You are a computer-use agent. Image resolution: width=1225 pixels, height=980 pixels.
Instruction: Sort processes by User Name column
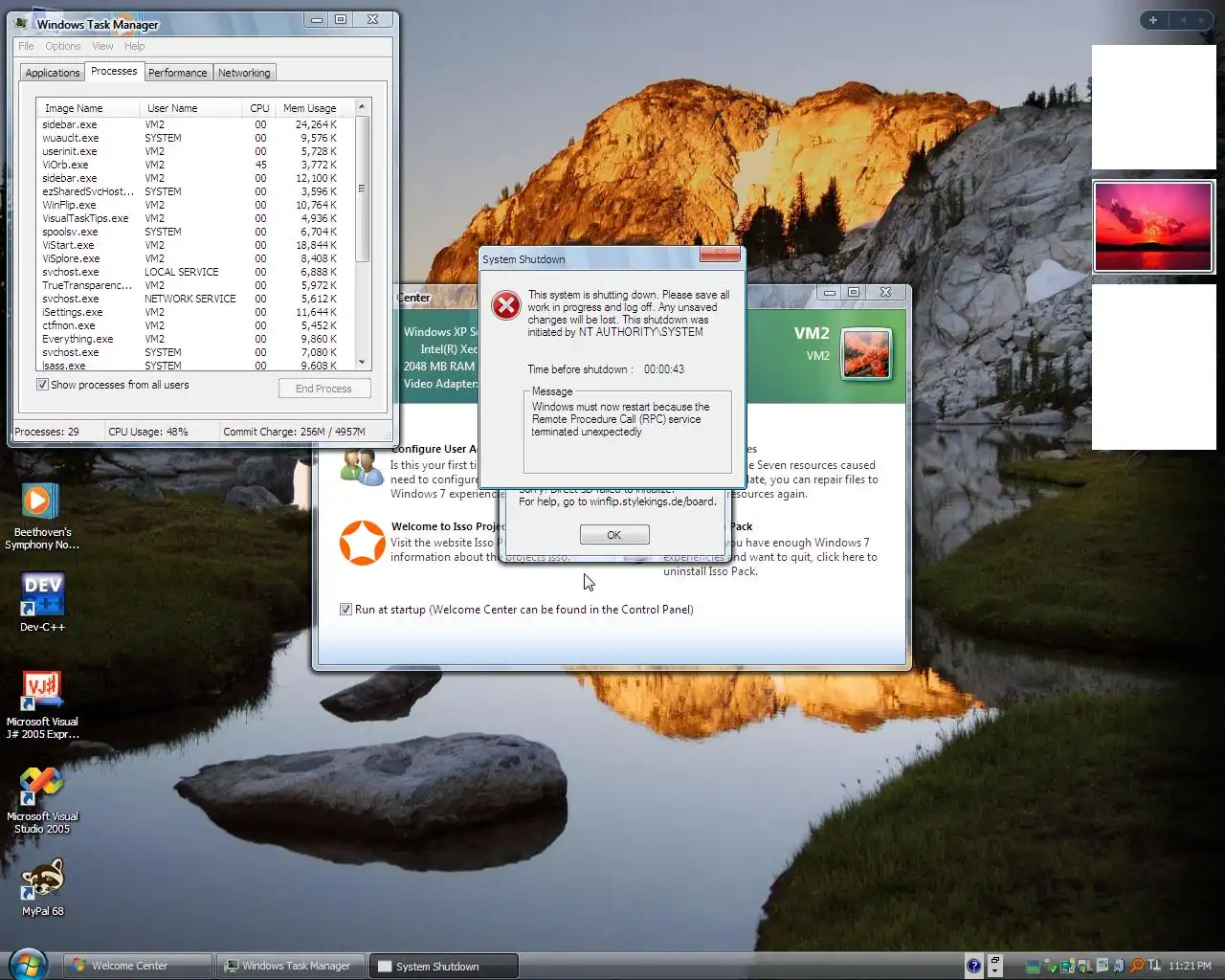point(190,108)
